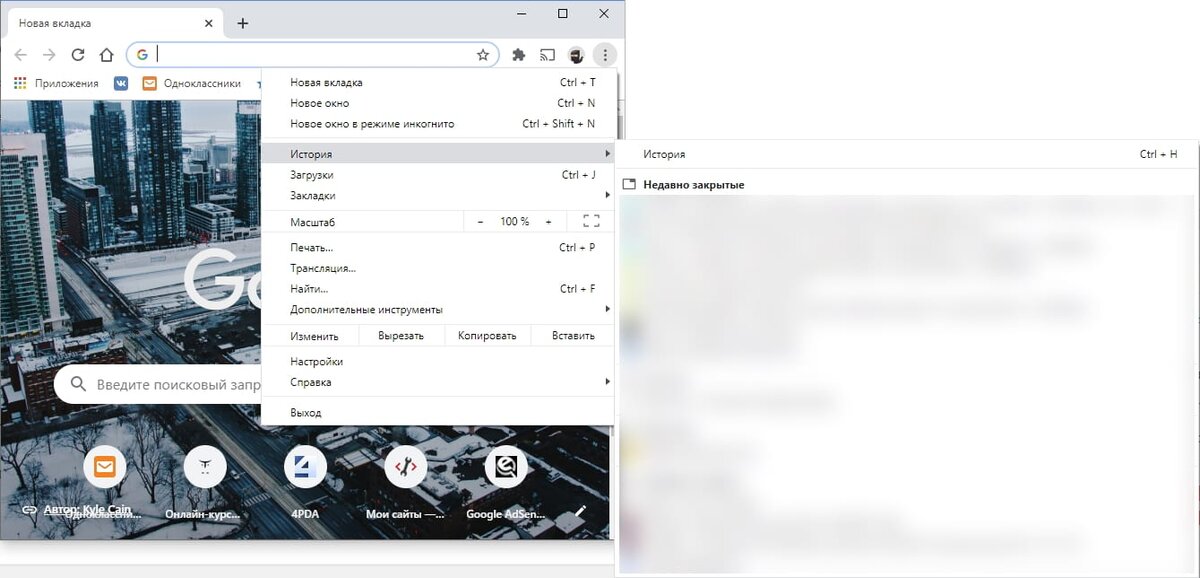Open История in the submenu panel
Image resolution: width=1200 pixels, height=578 pixels.
[907, 154]
